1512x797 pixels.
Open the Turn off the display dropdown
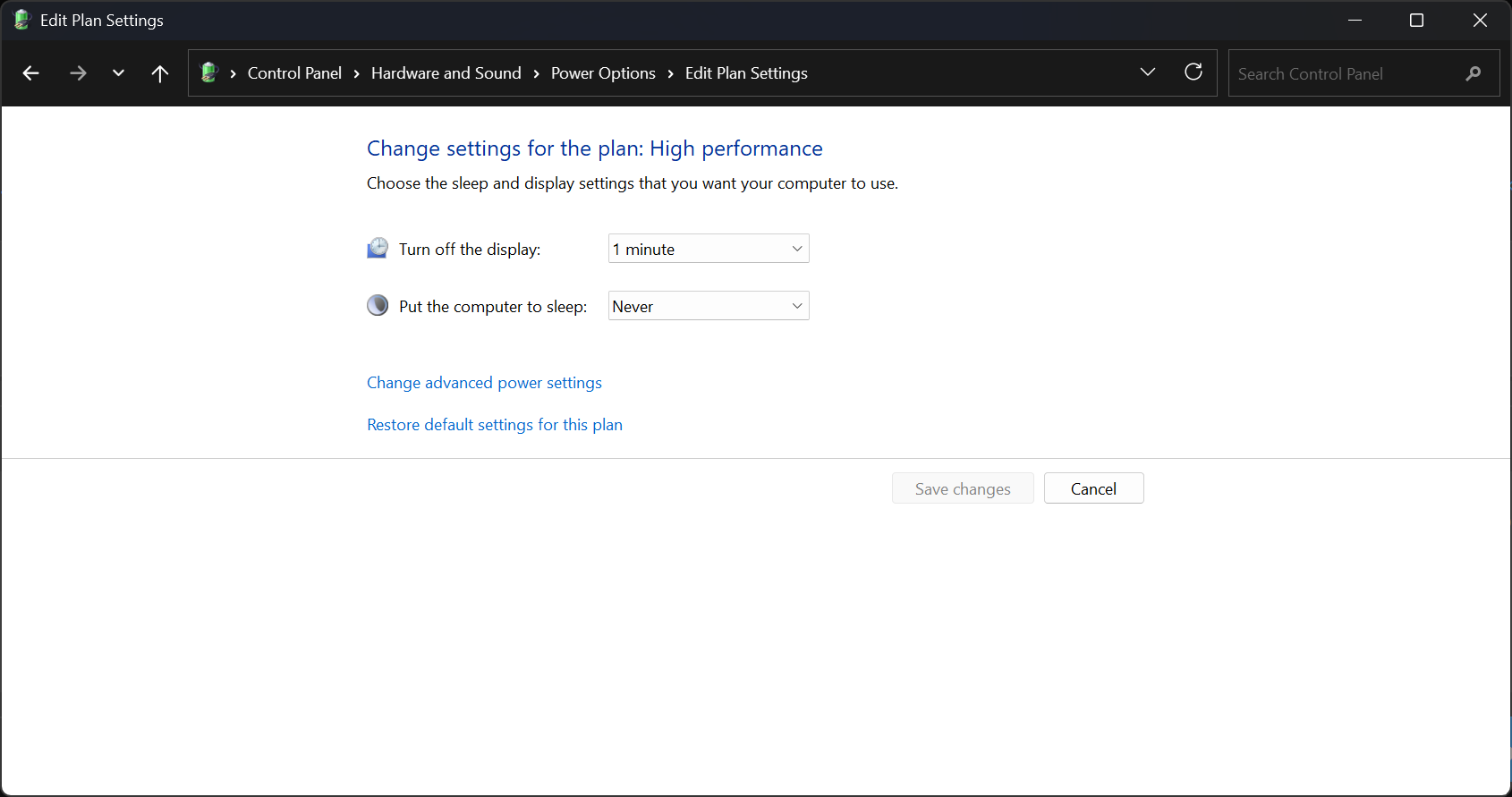(x=709, y=249)
